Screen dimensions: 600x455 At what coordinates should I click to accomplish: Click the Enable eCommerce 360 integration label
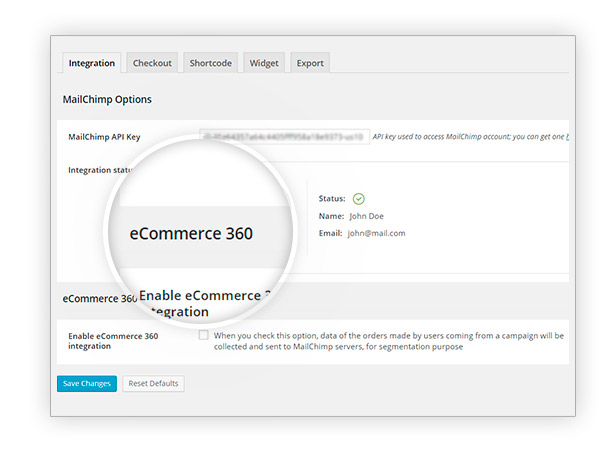113,341
